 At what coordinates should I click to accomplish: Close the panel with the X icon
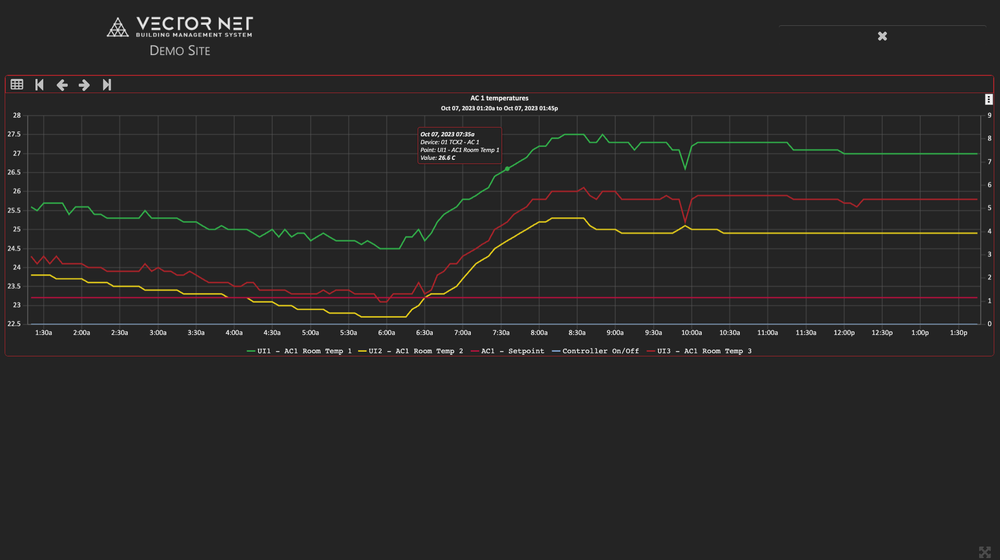882,36
